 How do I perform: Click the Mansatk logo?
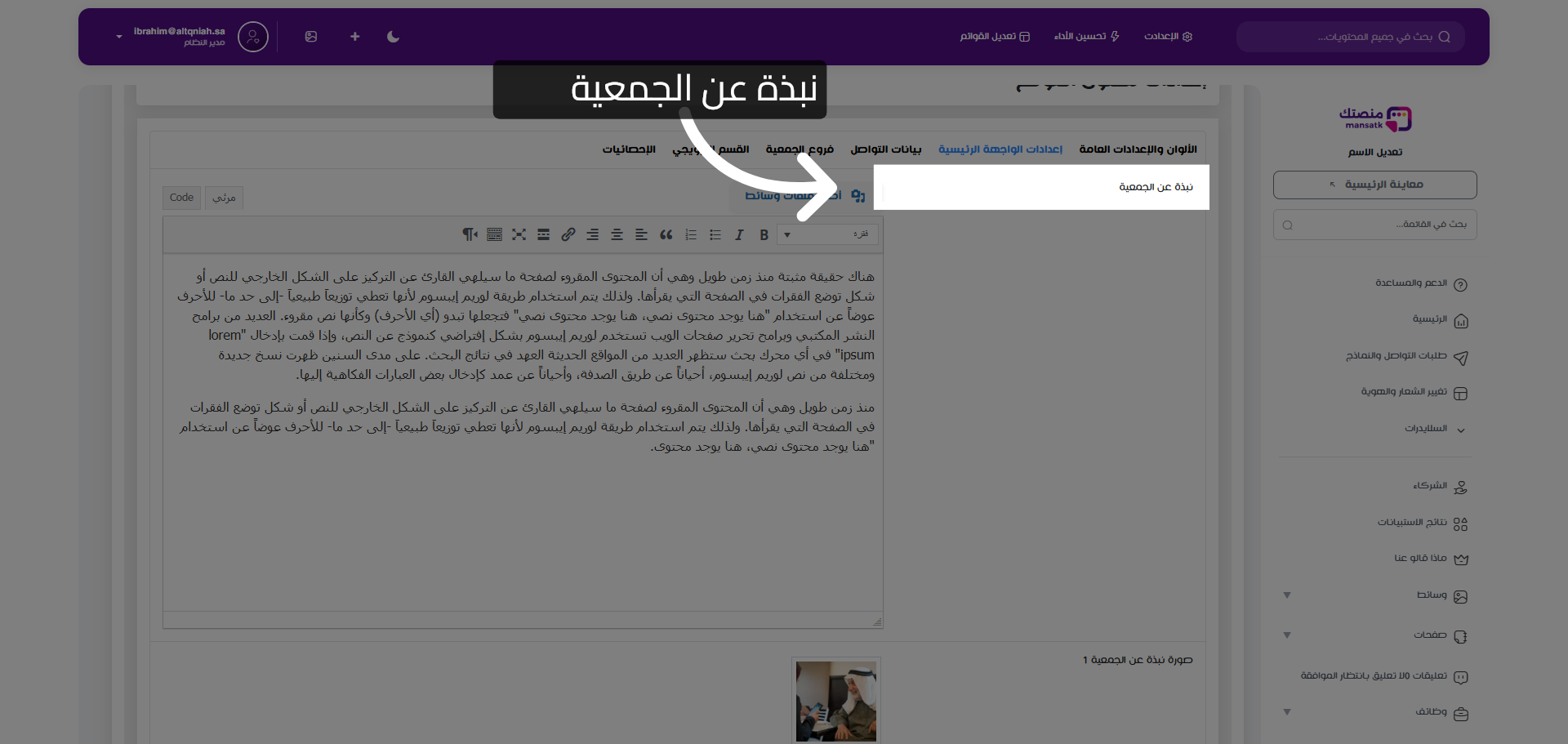pos(1374,118)
